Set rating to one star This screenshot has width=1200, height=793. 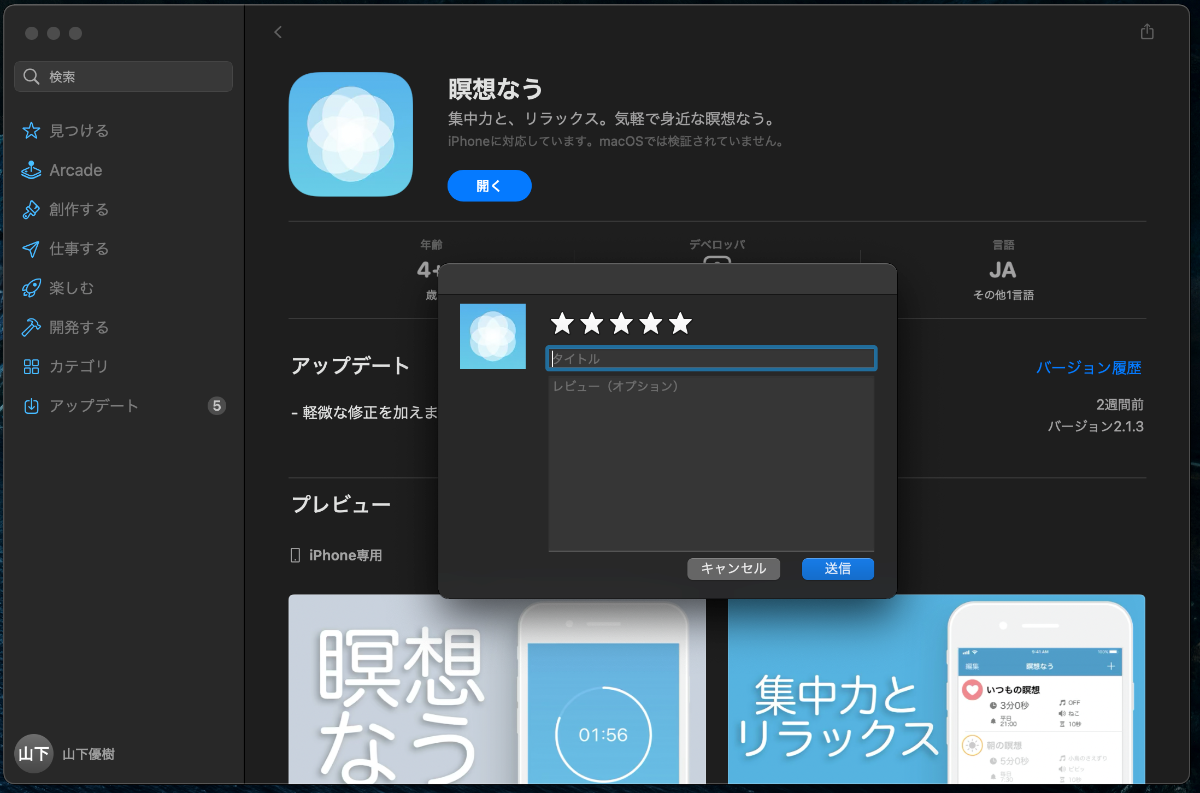point(563,323)
